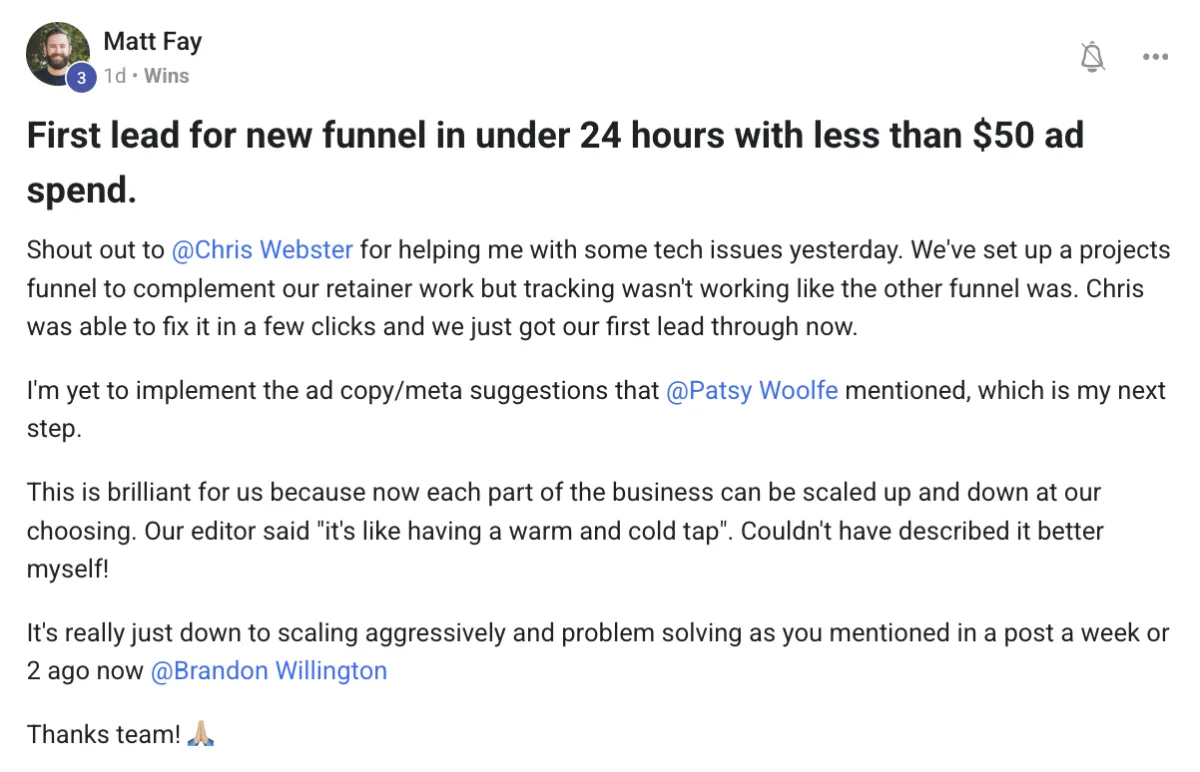Open the @Brandon Willington mention
Image resolution: width=1200 pixels, height=772 pixels.
(x=268, y=671)
